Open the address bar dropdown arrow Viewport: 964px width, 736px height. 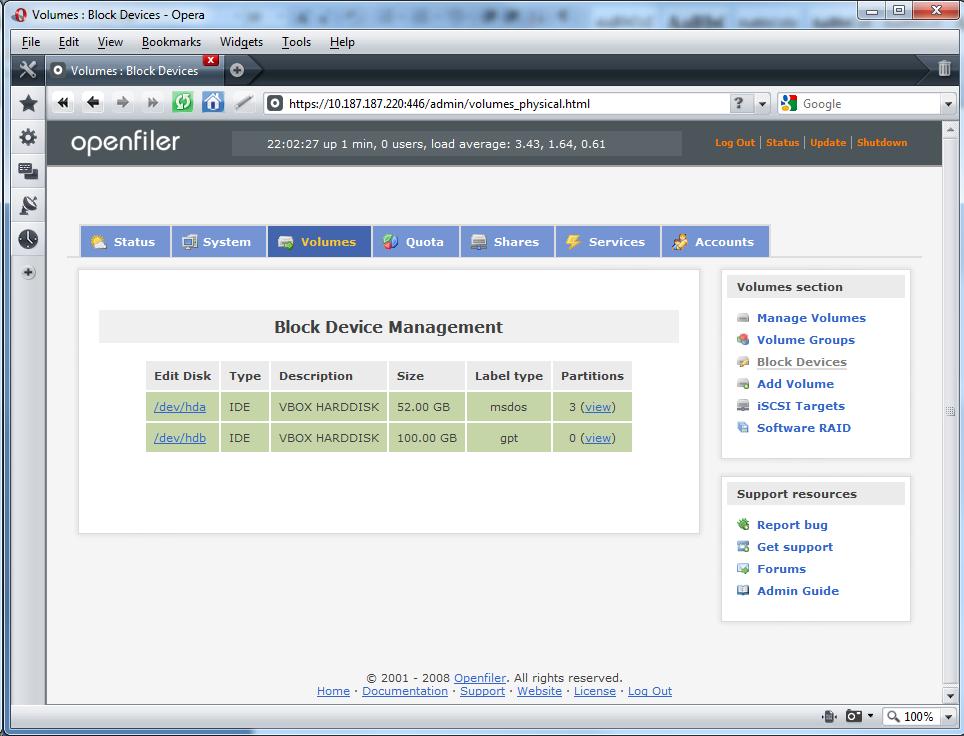(763, 104)
